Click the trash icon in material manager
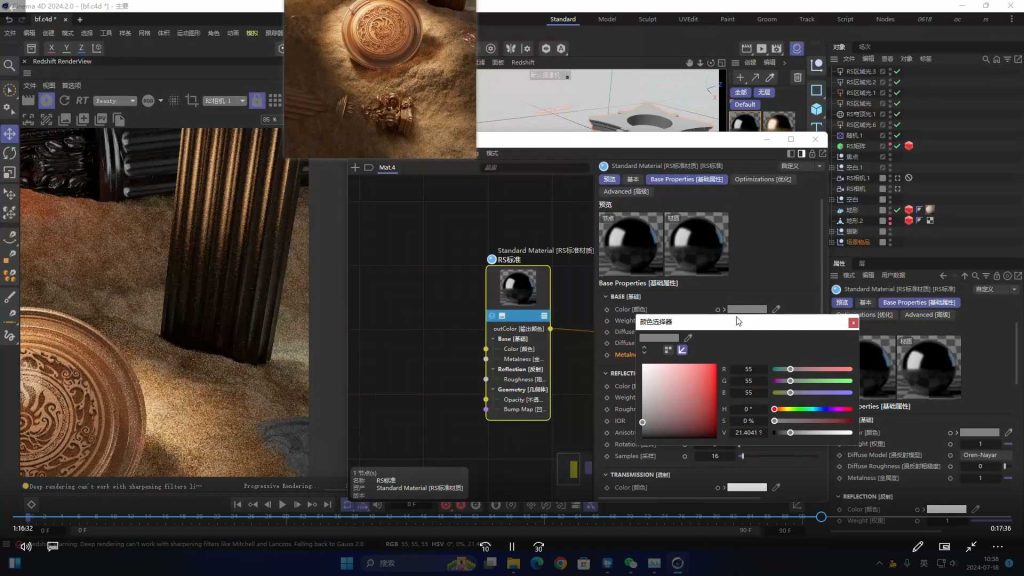The image size is (1024, 576). click(797, 77)
